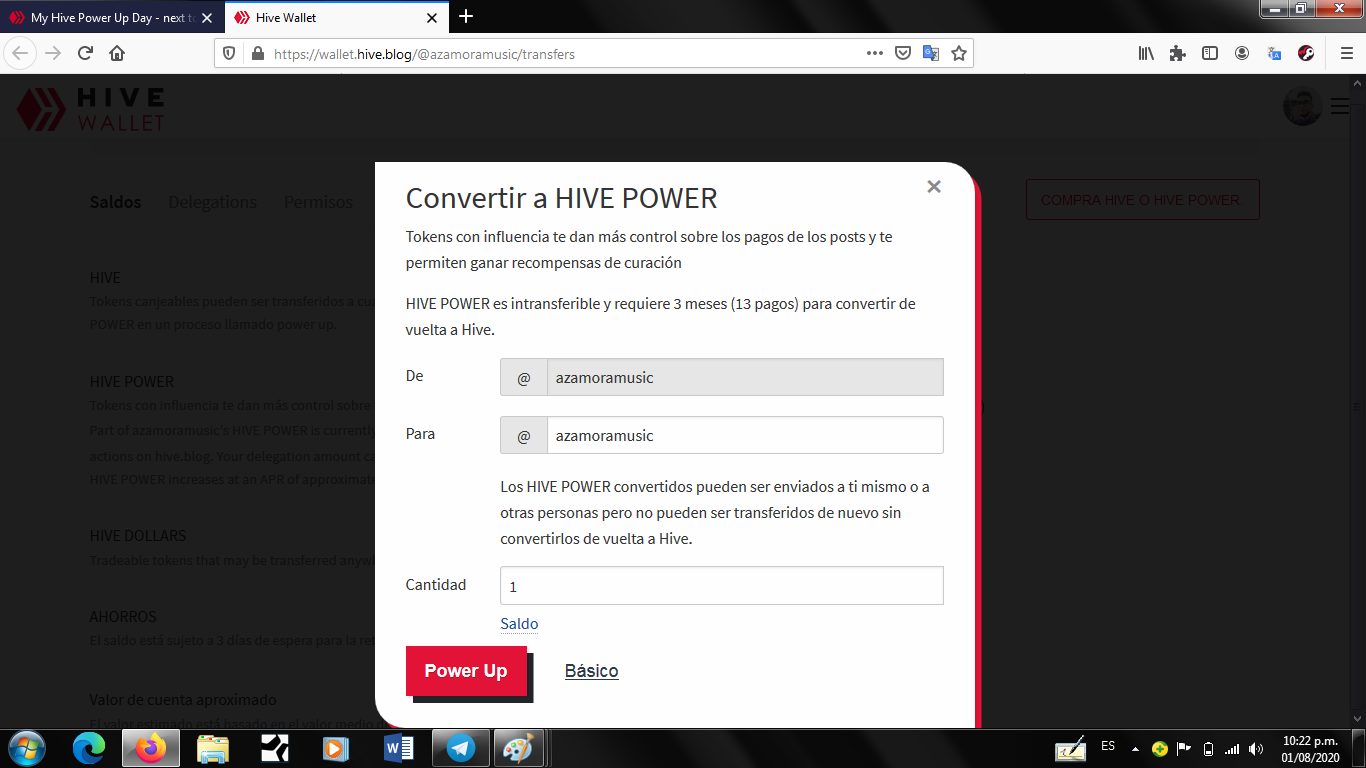Viewport: 1366px width, 768px height.
Task: Show hidden system tray icons
Action: click(1135, 748)
